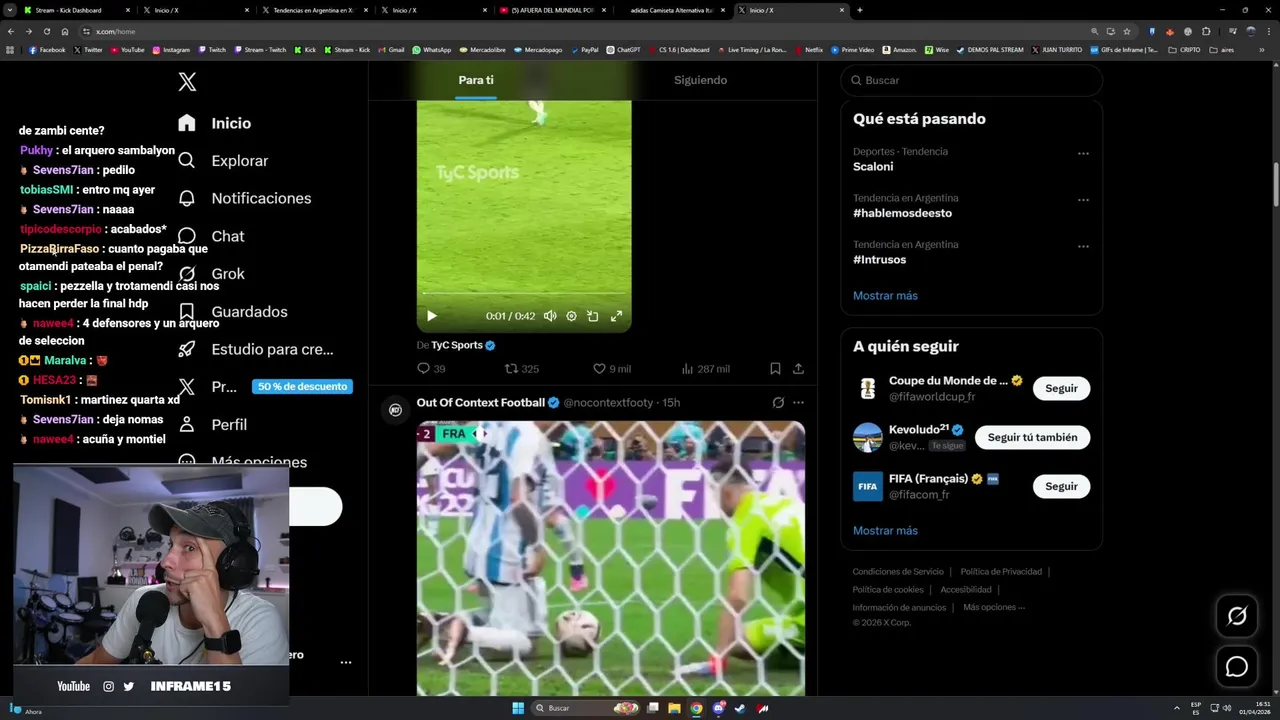Viewport: 1280px width, 720px height.
Task: Open the #hablemosdeesto trend
Action: (902, 213)
